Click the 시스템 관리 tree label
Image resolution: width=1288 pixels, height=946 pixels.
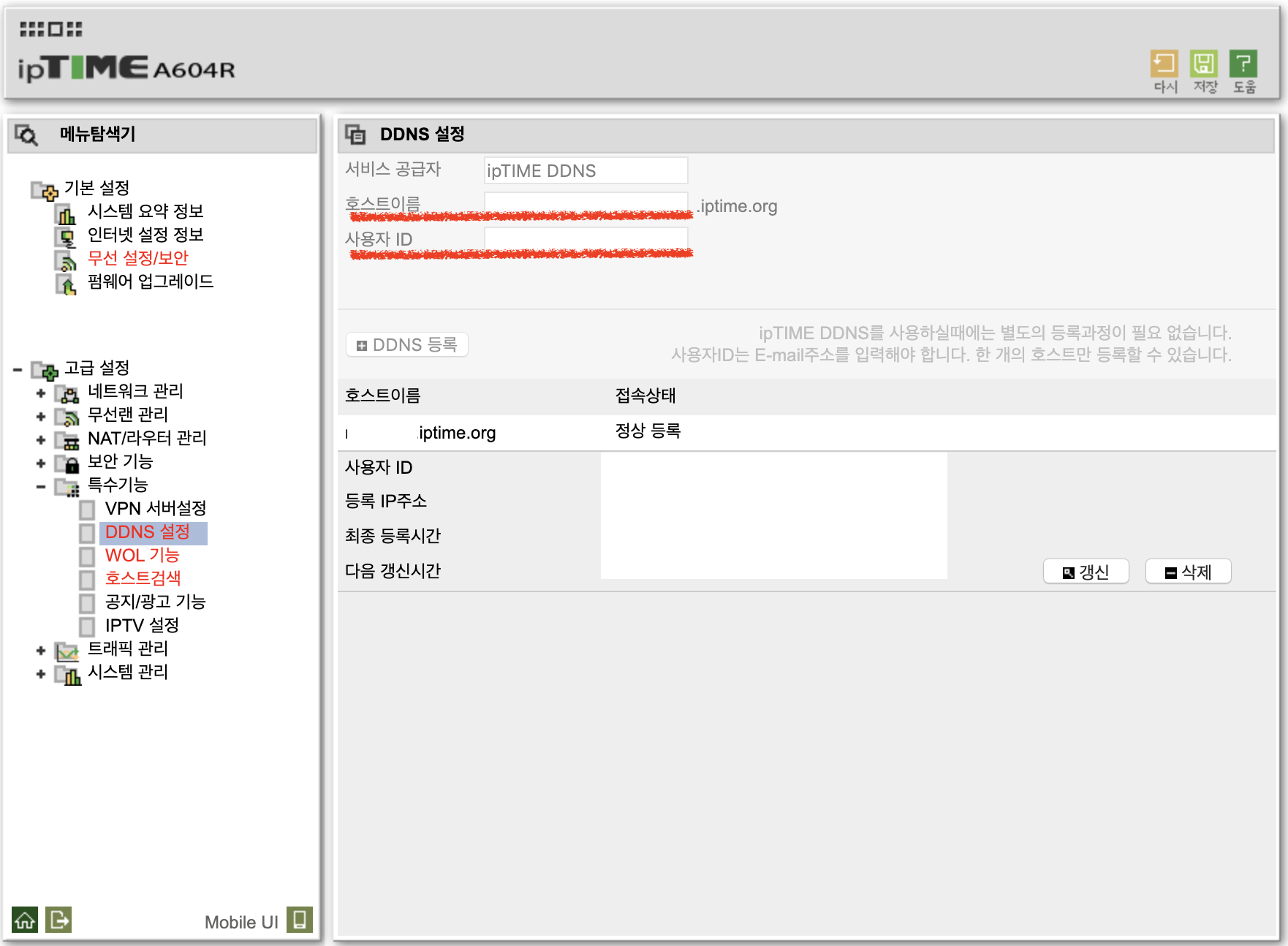[128, 672]
